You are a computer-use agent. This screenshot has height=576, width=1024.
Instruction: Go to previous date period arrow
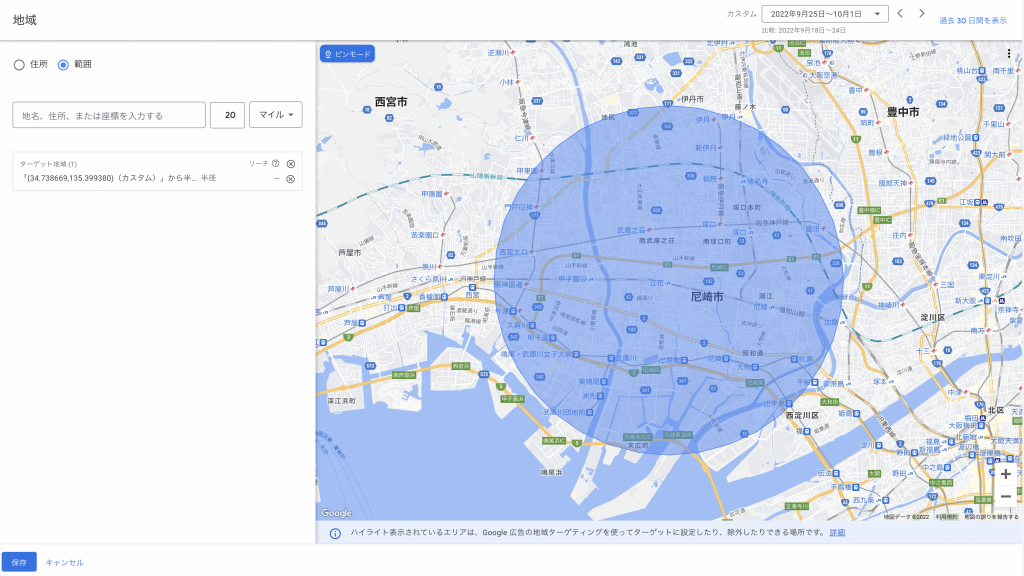[x=900, y=14]
